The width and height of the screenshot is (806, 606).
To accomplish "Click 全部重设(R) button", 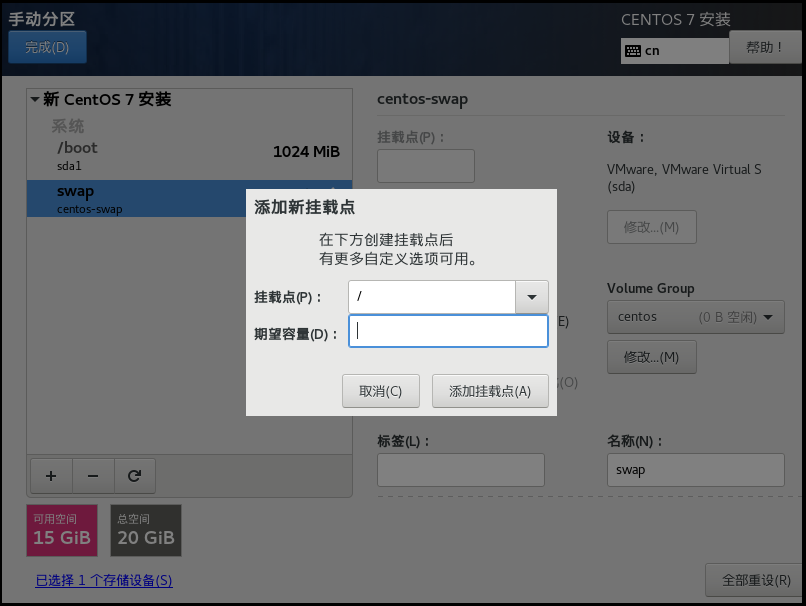I will click(x=756, y=580).
